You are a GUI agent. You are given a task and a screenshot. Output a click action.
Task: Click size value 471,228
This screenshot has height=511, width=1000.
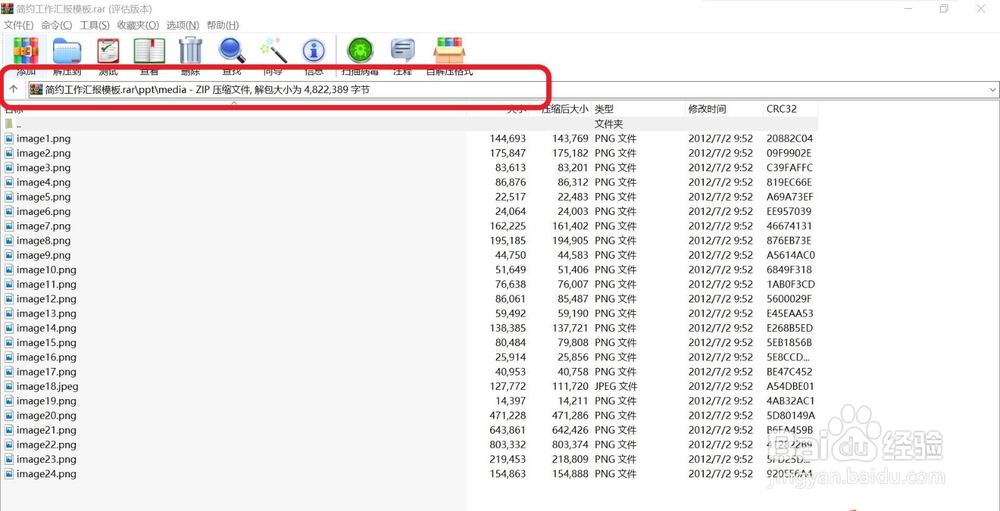coord(508,415)
